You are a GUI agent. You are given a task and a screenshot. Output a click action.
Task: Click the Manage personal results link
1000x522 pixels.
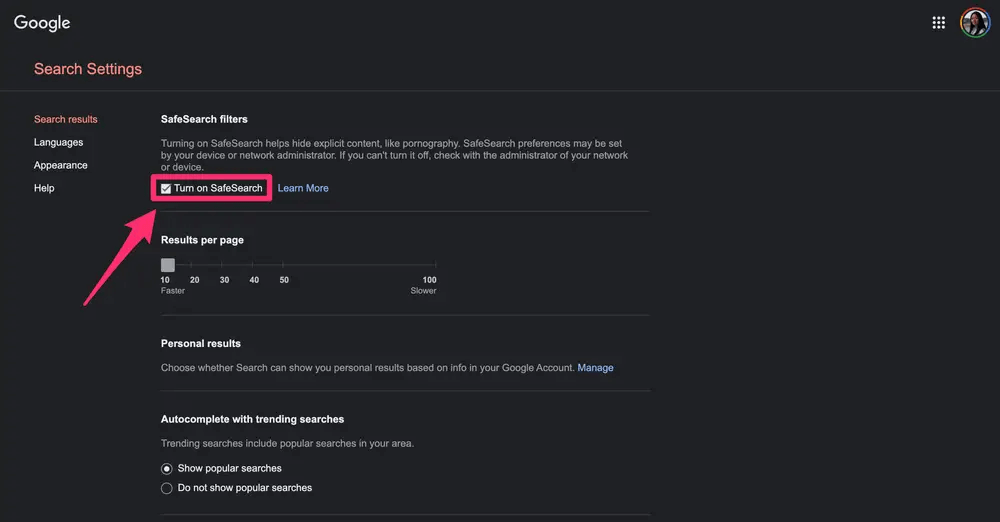coord(595,368)
